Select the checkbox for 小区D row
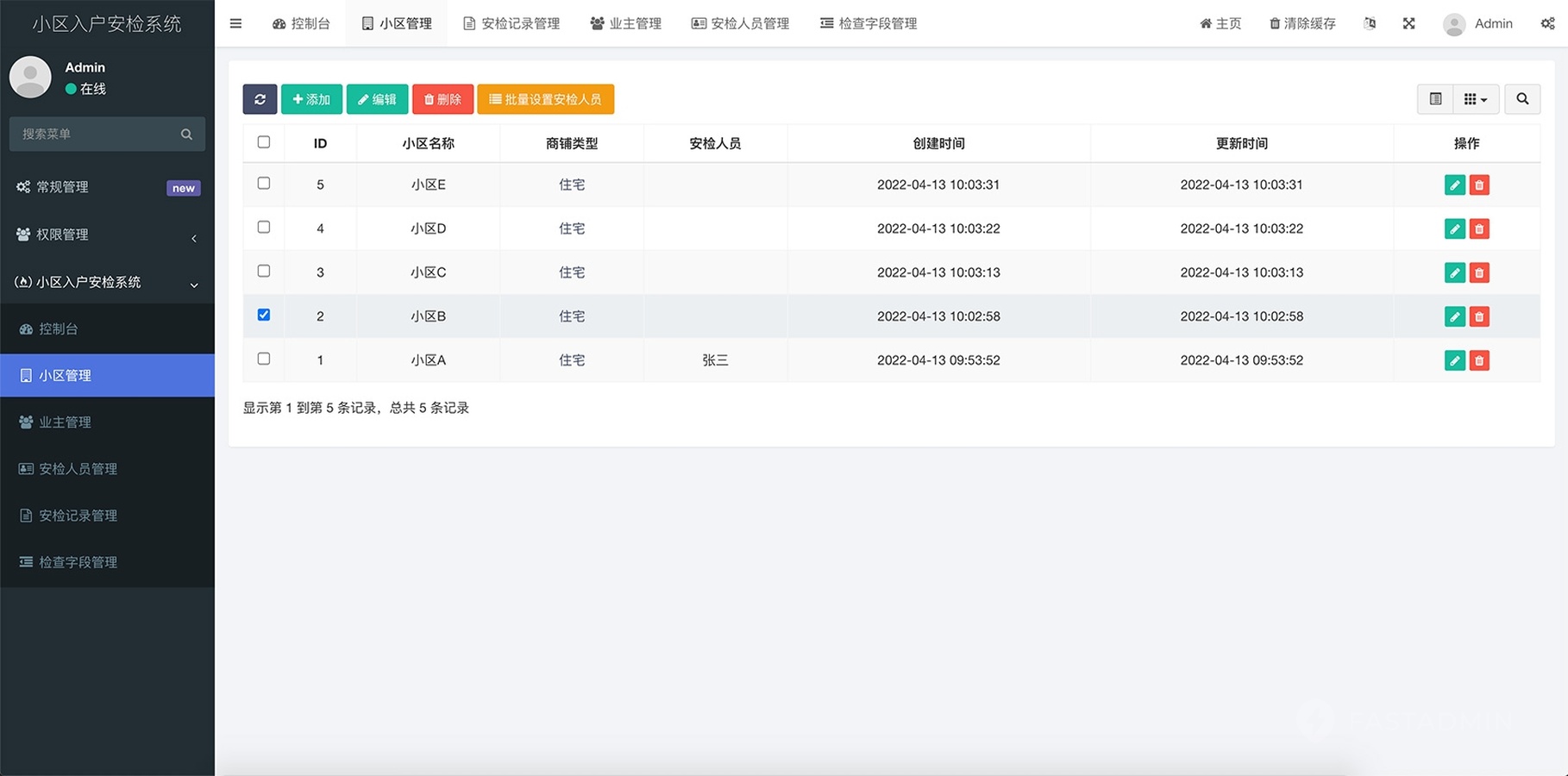The height and width of the screenshot is (776, 1568). pos(264,228)
